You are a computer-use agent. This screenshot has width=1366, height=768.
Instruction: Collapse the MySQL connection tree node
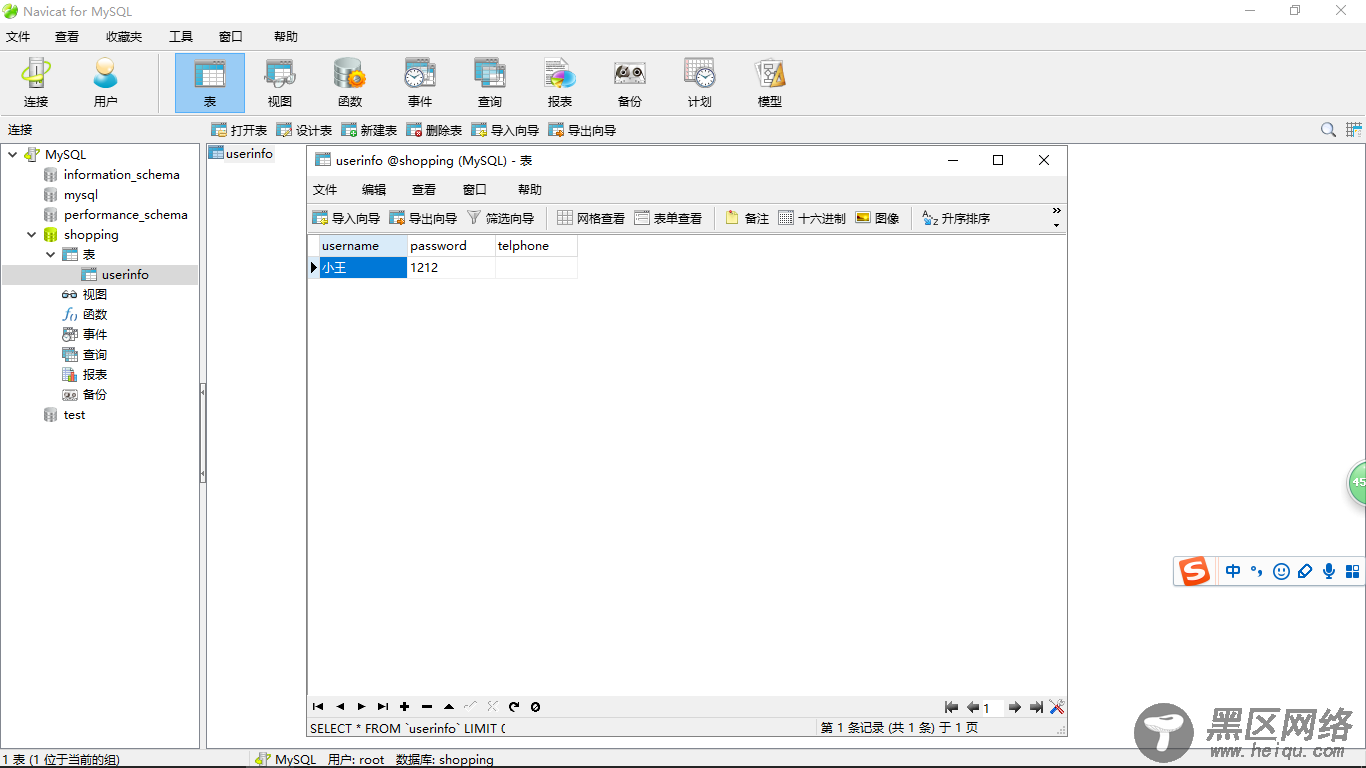[13, 155]
